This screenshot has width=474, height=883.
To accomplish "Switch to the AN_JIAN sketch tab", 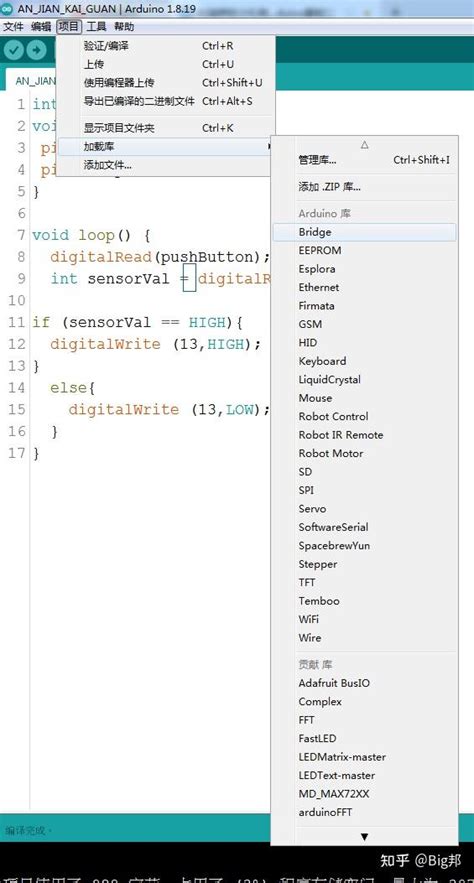I will coord(32,81).
